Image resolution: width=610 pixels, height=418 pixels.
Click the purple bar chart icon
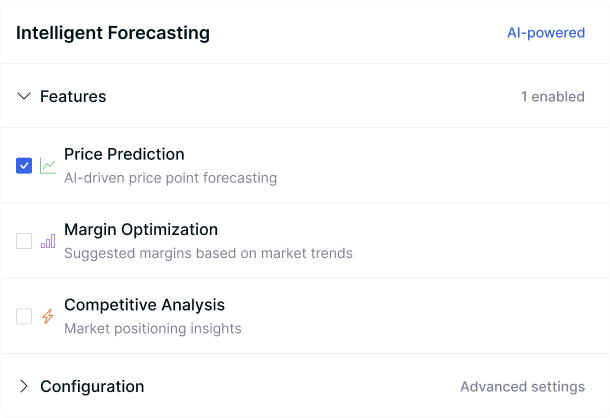48,241
